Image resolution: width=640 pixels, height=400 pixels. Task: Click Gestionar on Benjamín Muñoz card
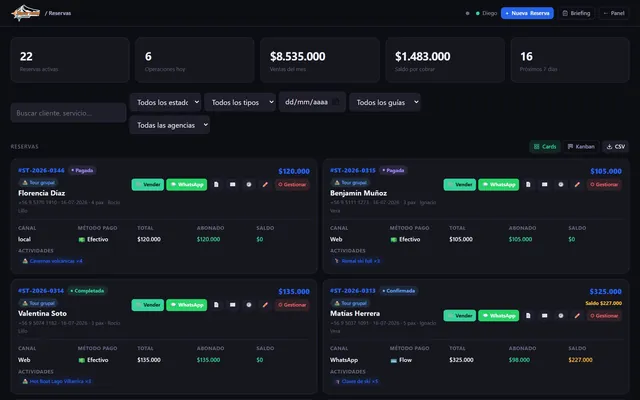pyautogui.click(x=604, y=184)
